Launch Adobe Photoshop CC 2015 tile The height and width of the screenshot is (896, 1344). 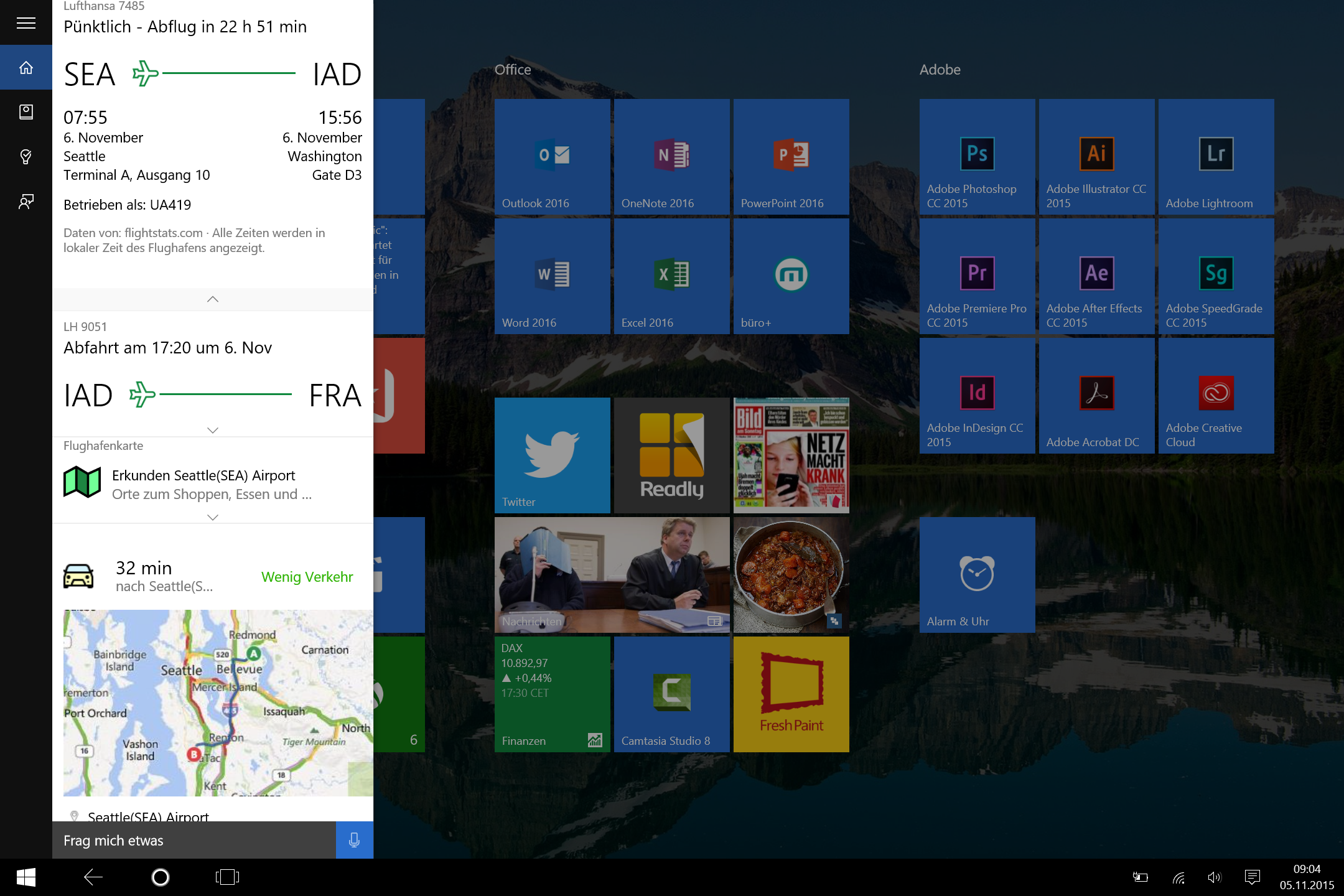[x=977, y=157]
